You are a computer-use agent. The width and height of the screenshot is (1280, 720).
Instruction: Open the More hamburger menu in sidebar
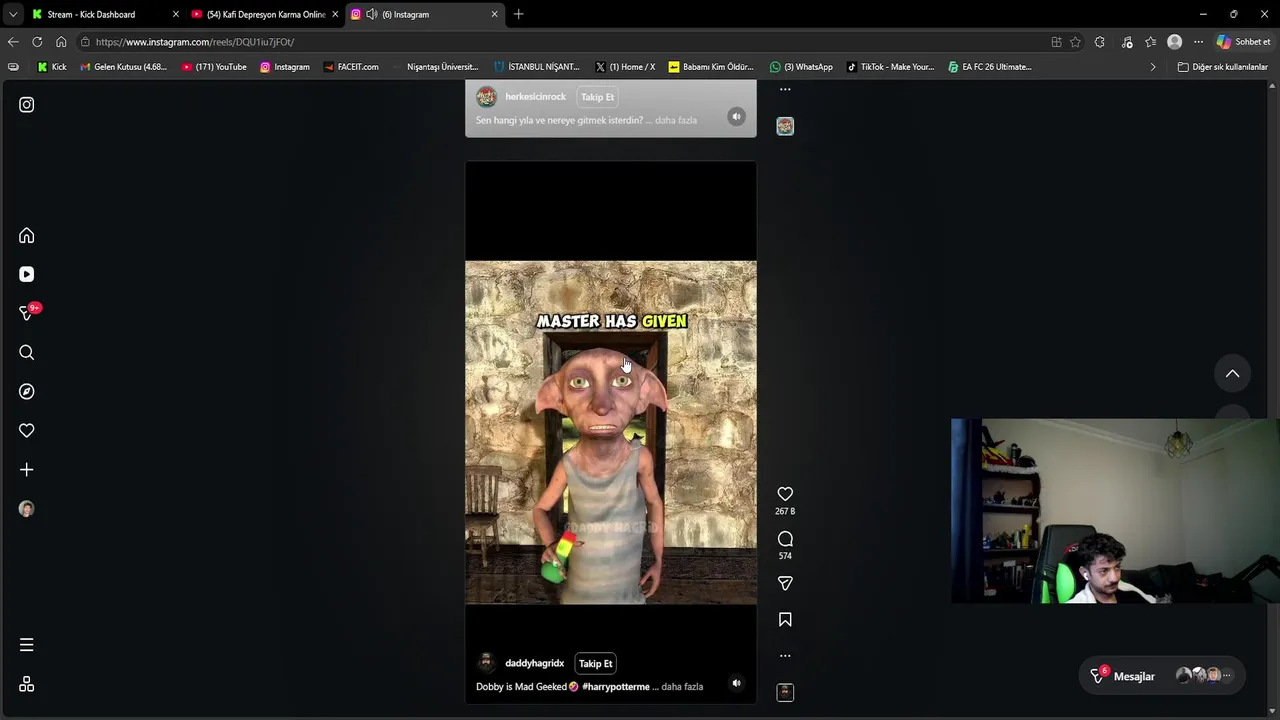[27, 645]
